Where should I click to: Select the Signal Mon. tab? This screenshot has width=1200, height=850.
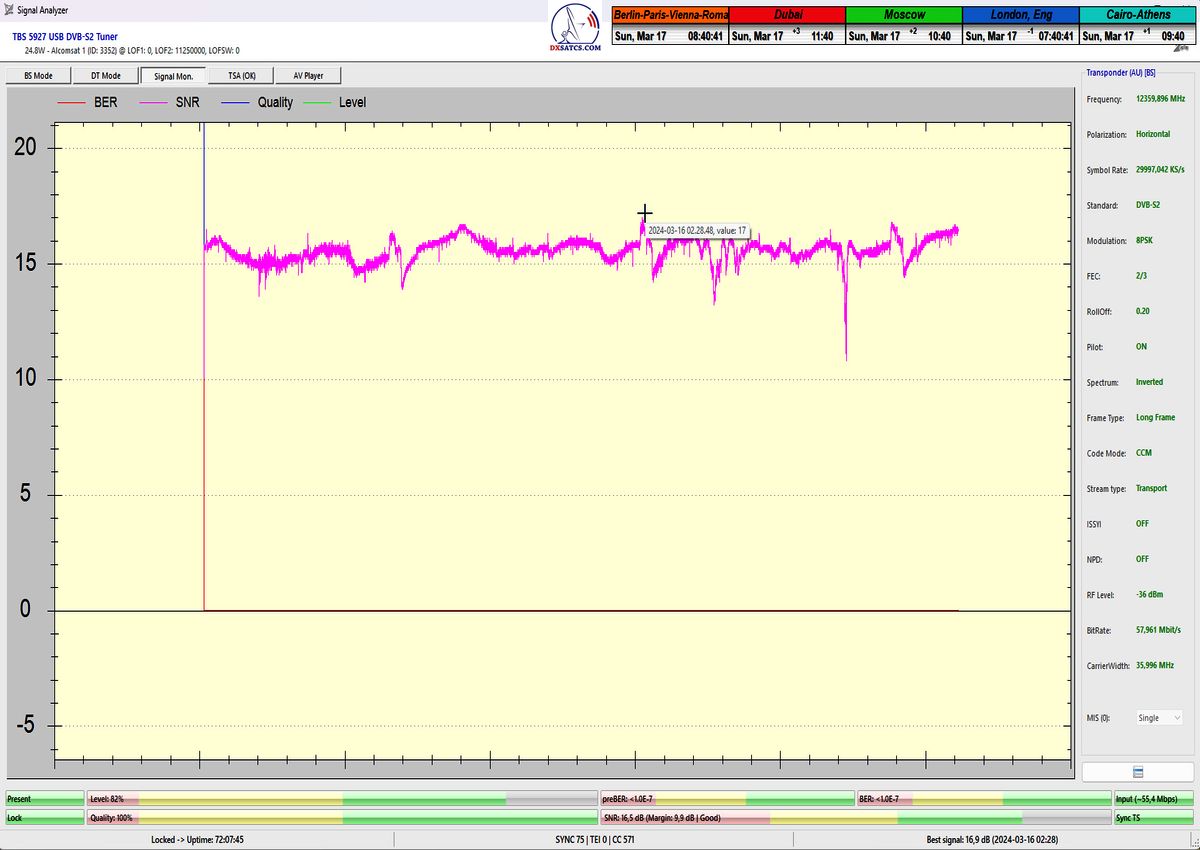[x=173, y=75]
